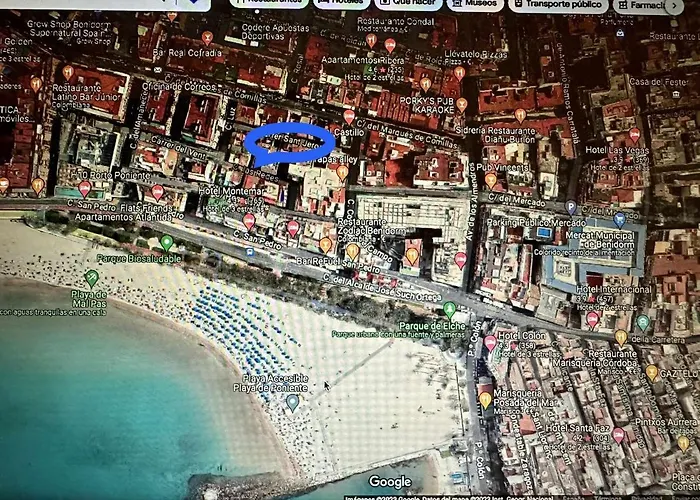Open the Restaurante Marisquería Córdoba pin
Image resolution: width=700 pixels, height=500 pixels.
click(x=652, y=373)
